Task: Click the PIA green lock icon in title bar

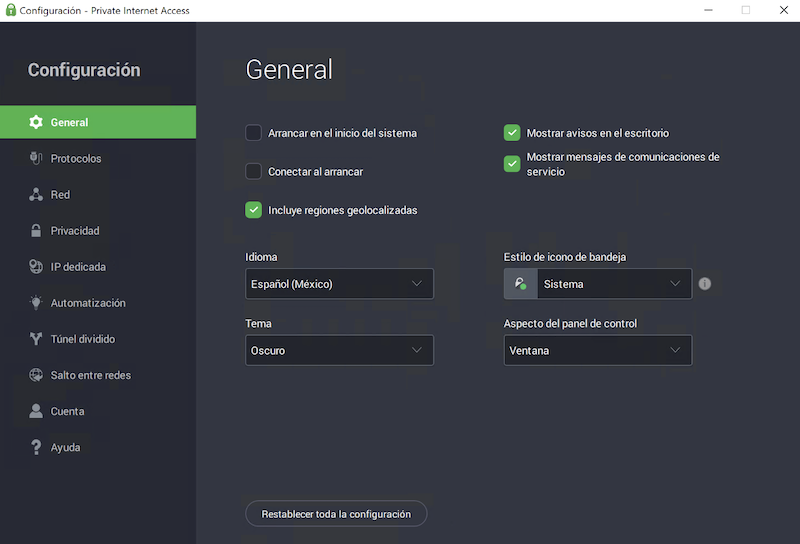Action: [11, 10]
